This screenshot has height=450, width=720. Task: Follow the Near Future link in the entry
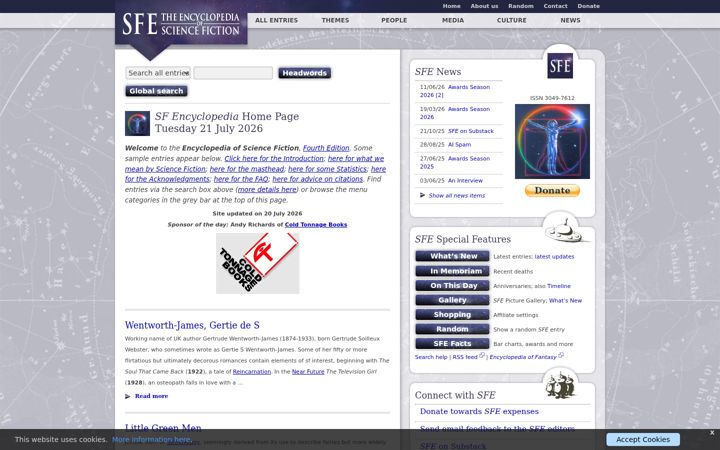[x=308, y=371]
